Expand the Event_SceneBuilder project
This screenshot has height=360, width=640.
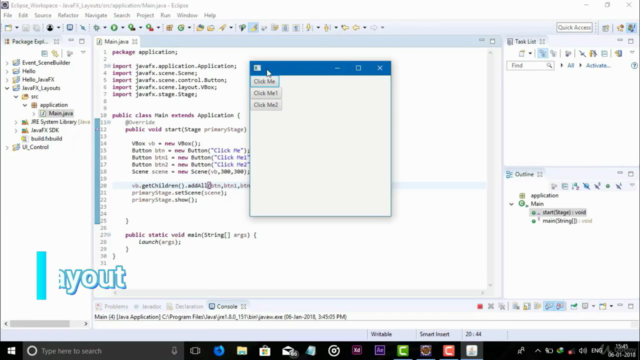7,63
